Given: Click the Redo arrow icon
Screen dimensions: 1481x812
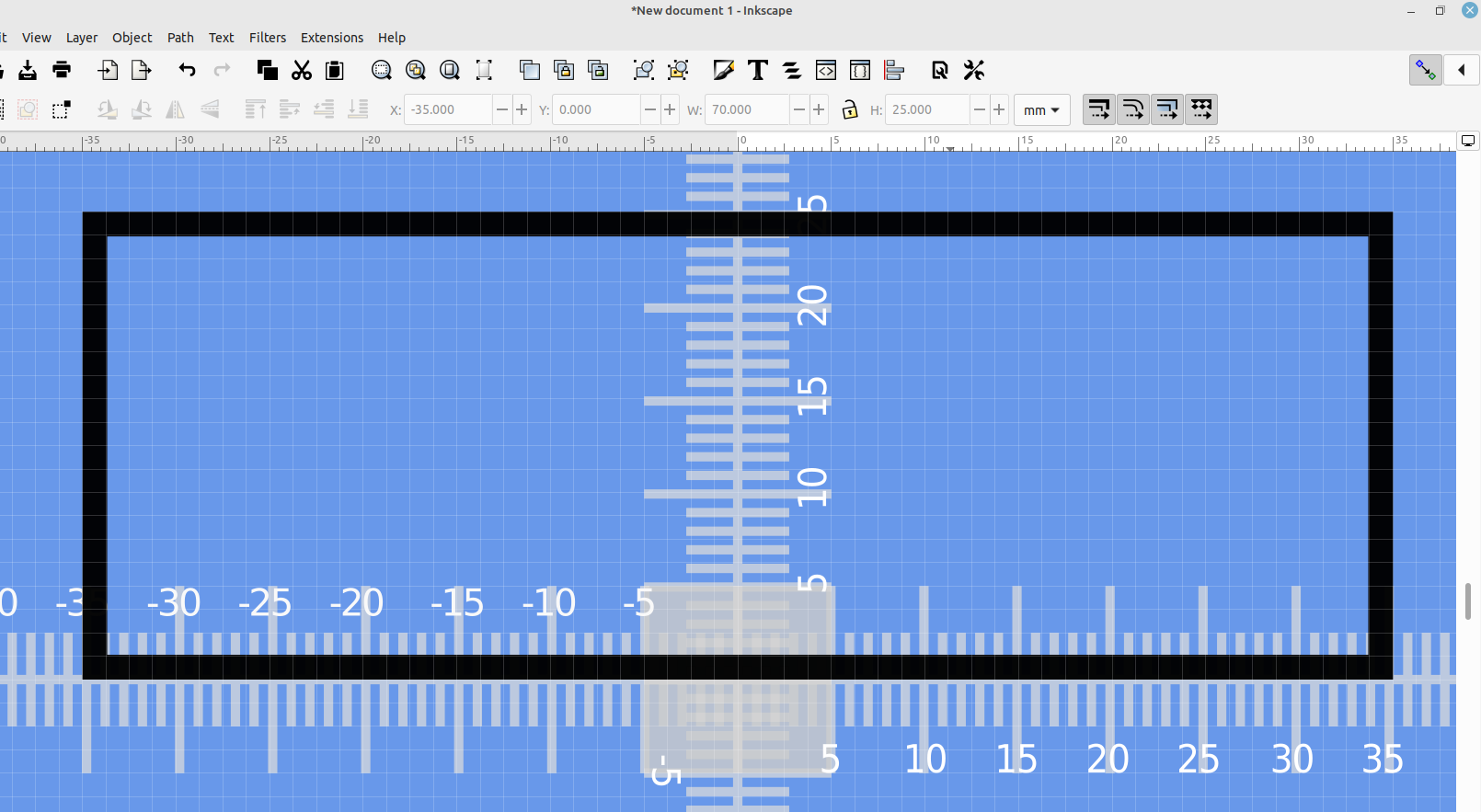Looking at the screenshot, I should point(222,70).
